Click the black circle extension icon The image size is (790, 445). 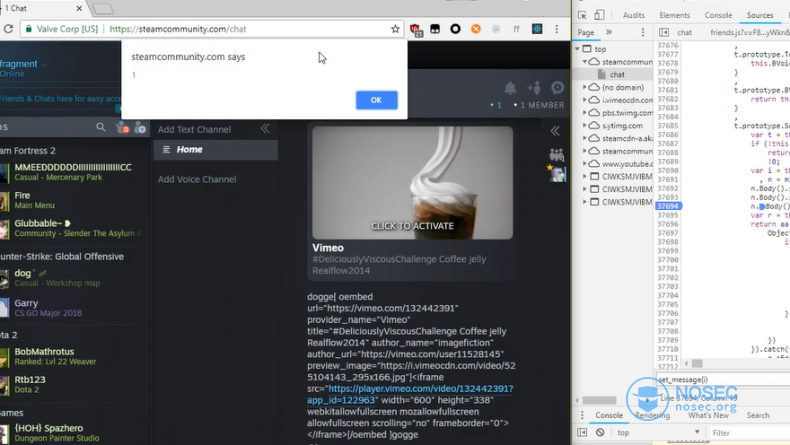pos(455,29)
